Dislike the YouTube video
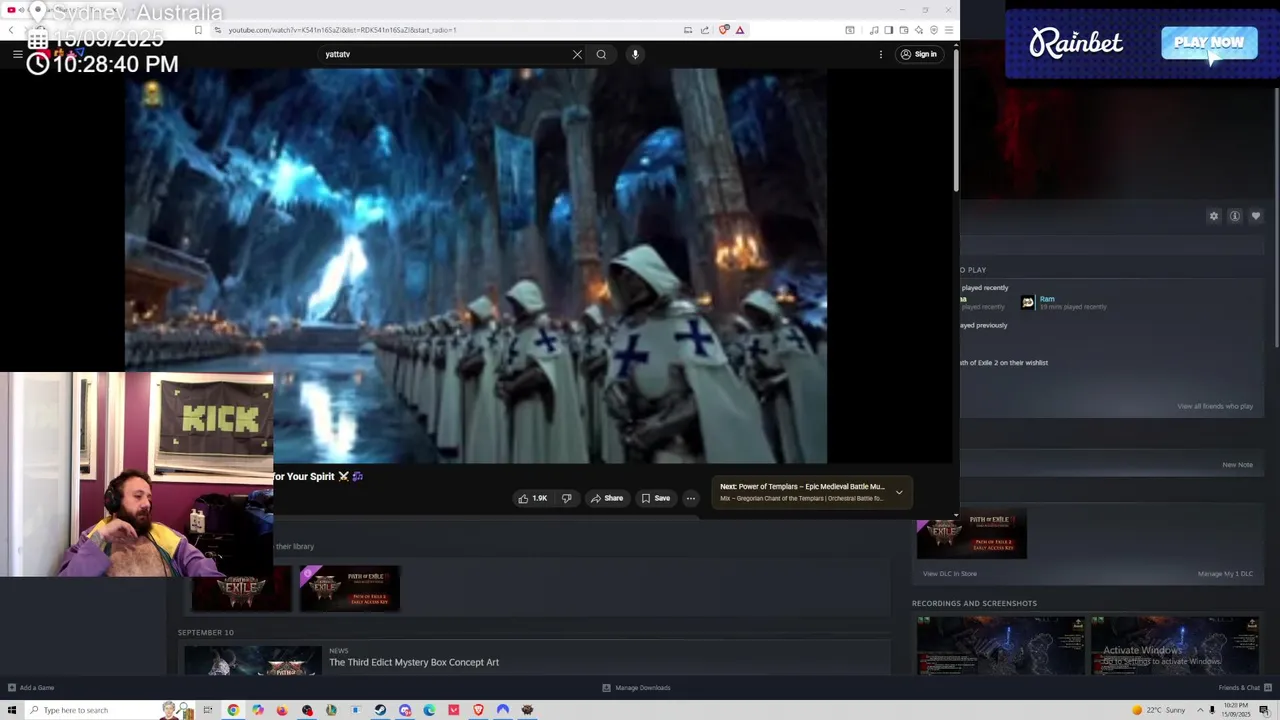 pyautogui.click(x=566, y=498)
